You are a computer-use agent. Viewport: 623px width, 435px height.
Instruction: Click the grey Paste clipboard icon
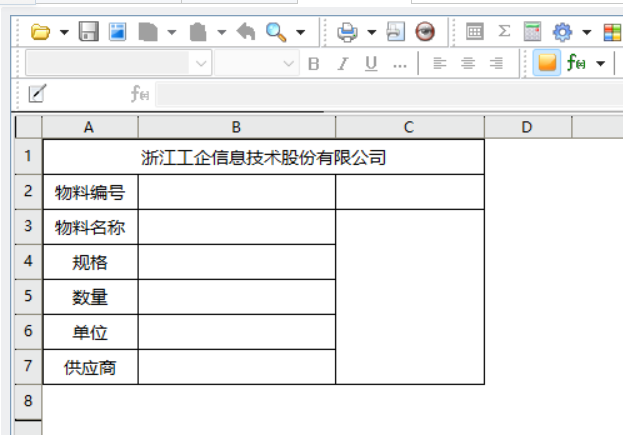click(198, 32)
